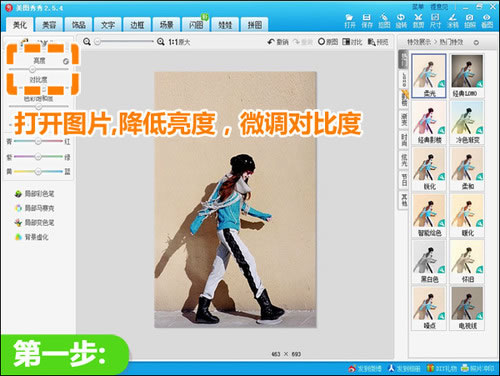Select the 局部彩色笔 local color pen

coord(34,194)
